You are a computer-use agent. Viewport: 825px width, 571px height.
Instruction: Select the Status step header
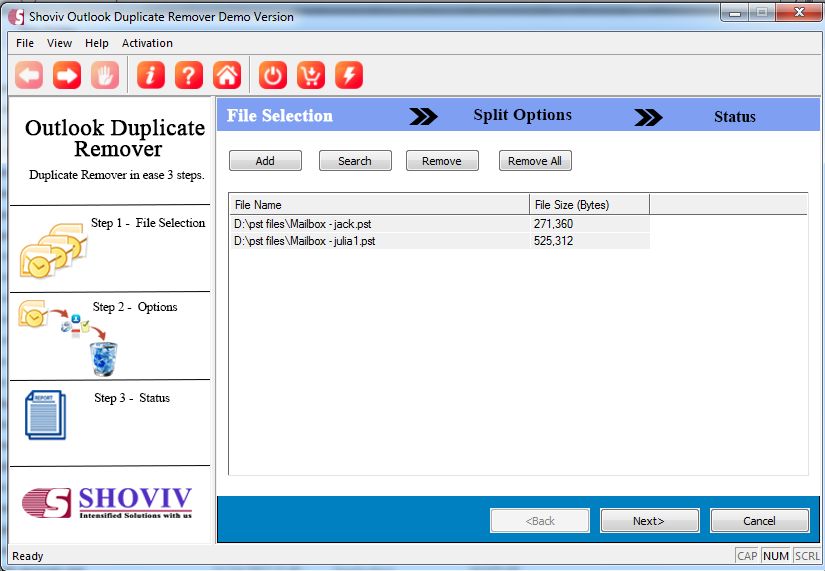pyautogui.click(x=735, y=116)
